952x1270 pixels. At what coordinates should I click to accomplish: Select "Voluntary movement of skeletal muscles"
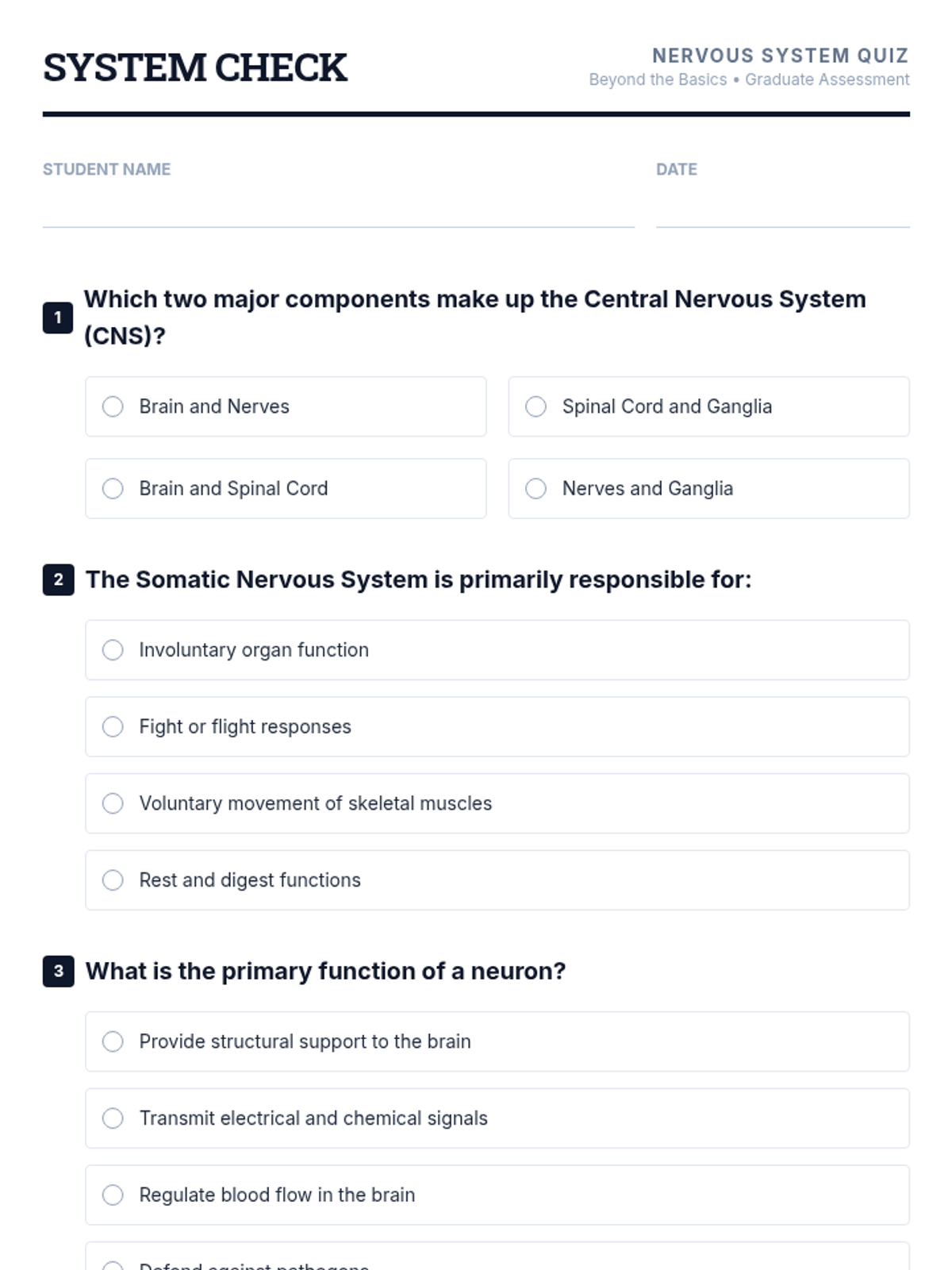coord(113,803)
